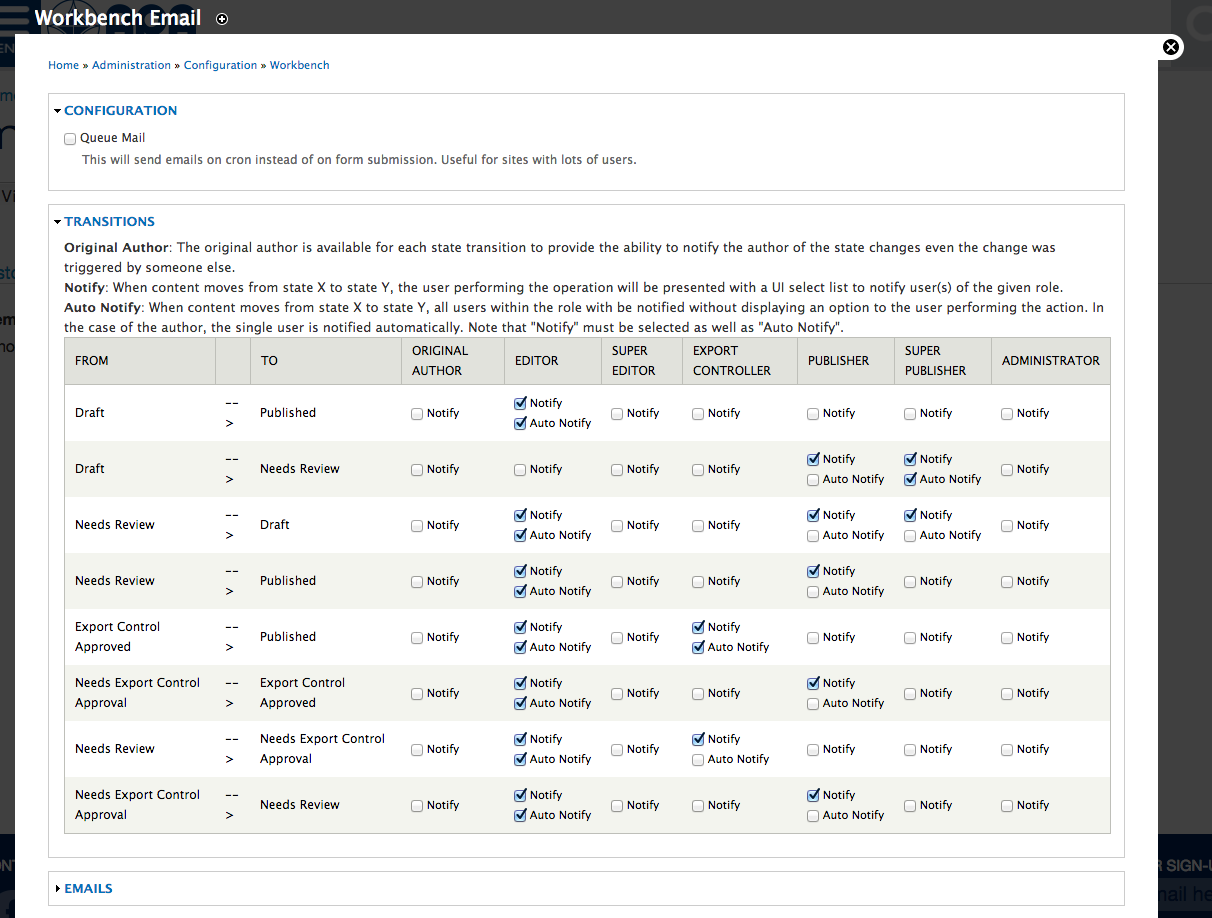This screenshot has height=918, width=1212.
Task: Collapse the Configuration section
Action: point(120,110)
